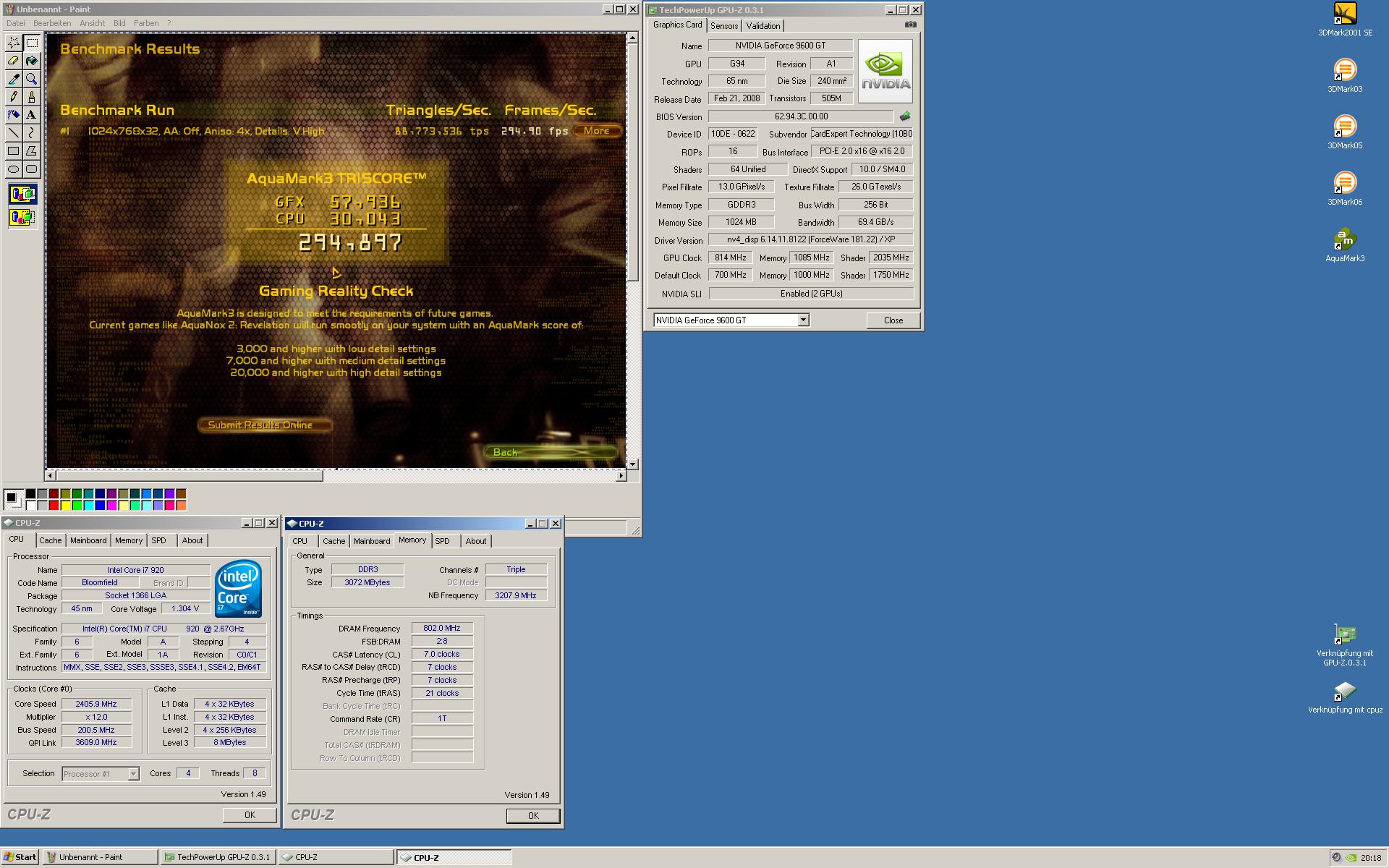This screenshot has width=1389, height=868.
Task: Open the Datei menu in Paint
Action: tap(15, 23)
